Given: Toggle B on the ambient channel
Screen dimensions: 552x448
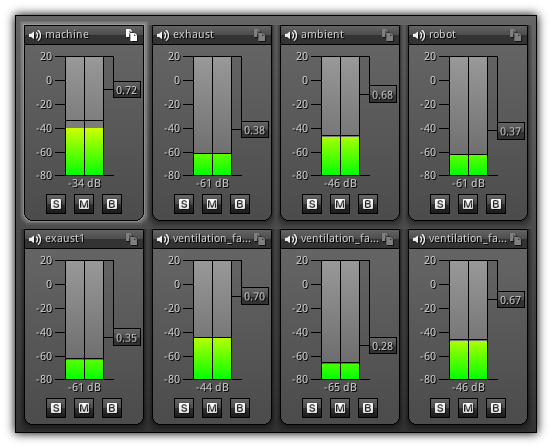Looking at the screenshot, I should [x=368, y=204].
